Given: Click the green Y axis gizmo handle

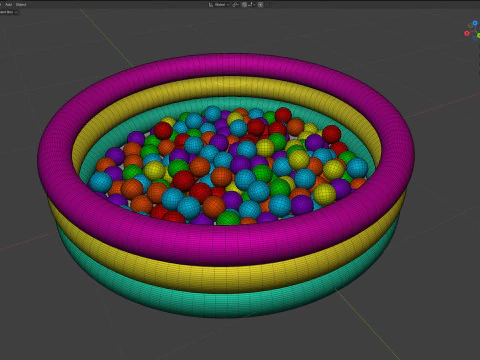Looking at the screenshot, I should [x=479, y=35].
